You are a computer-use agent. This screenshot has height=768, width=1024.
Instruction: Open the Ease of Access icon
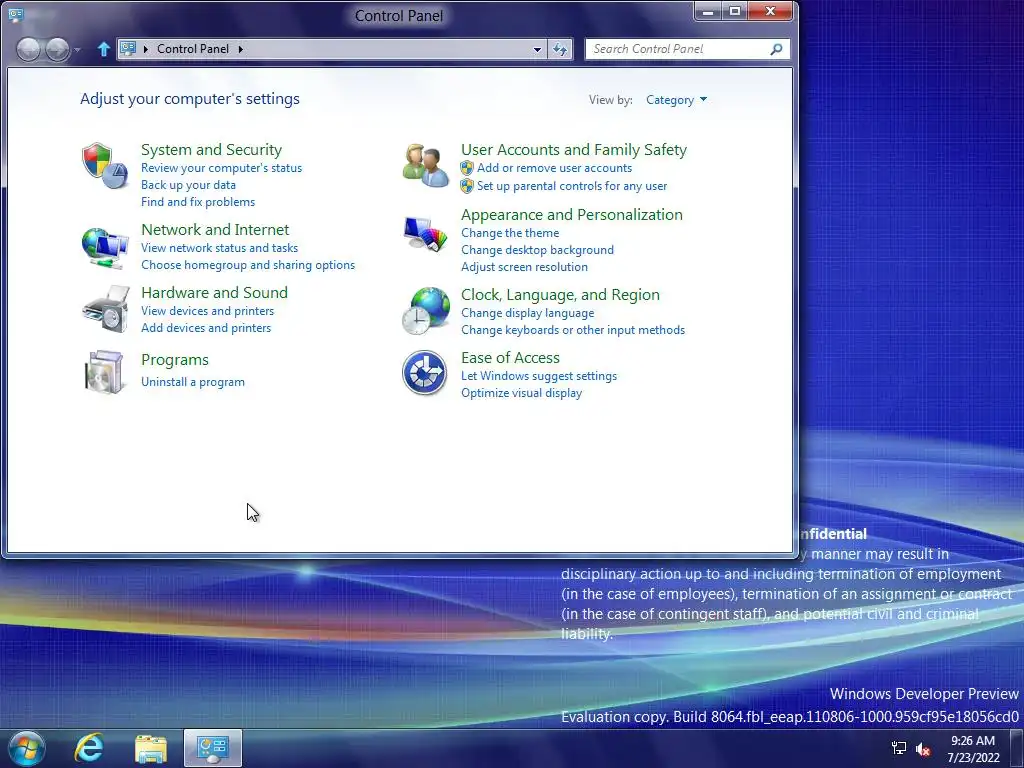click(424, 373)
